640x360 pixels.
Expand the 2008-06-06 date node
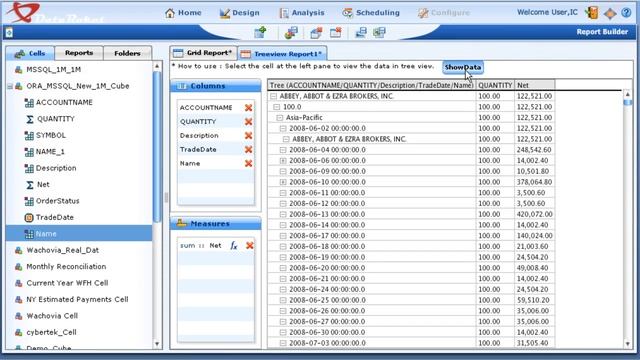coord(282,160)
